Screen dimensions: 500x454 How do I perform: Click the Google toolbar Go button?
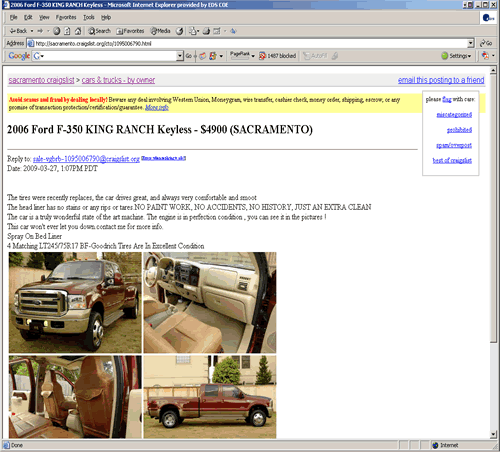coord(189,56)
